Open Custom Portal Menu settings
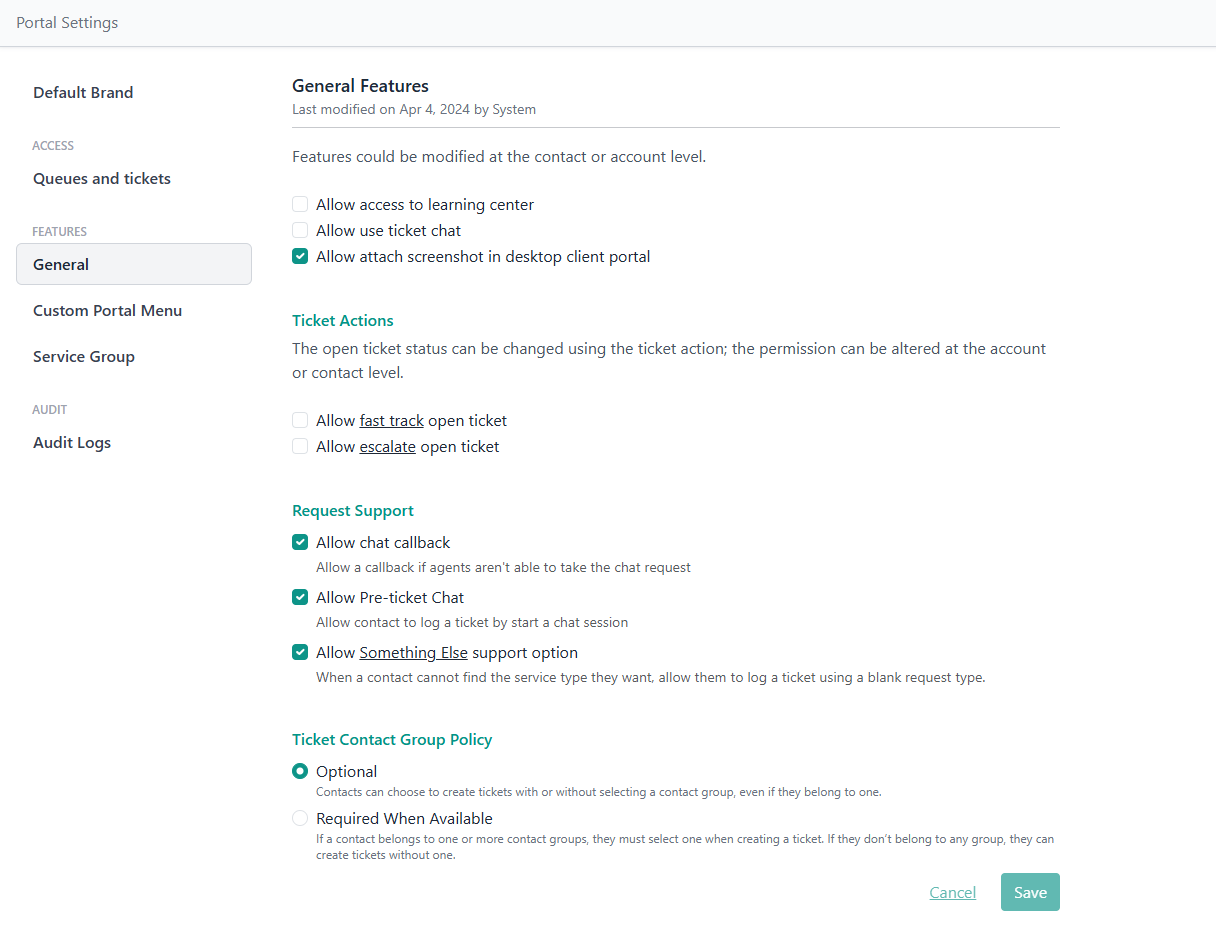 point(108,310)
